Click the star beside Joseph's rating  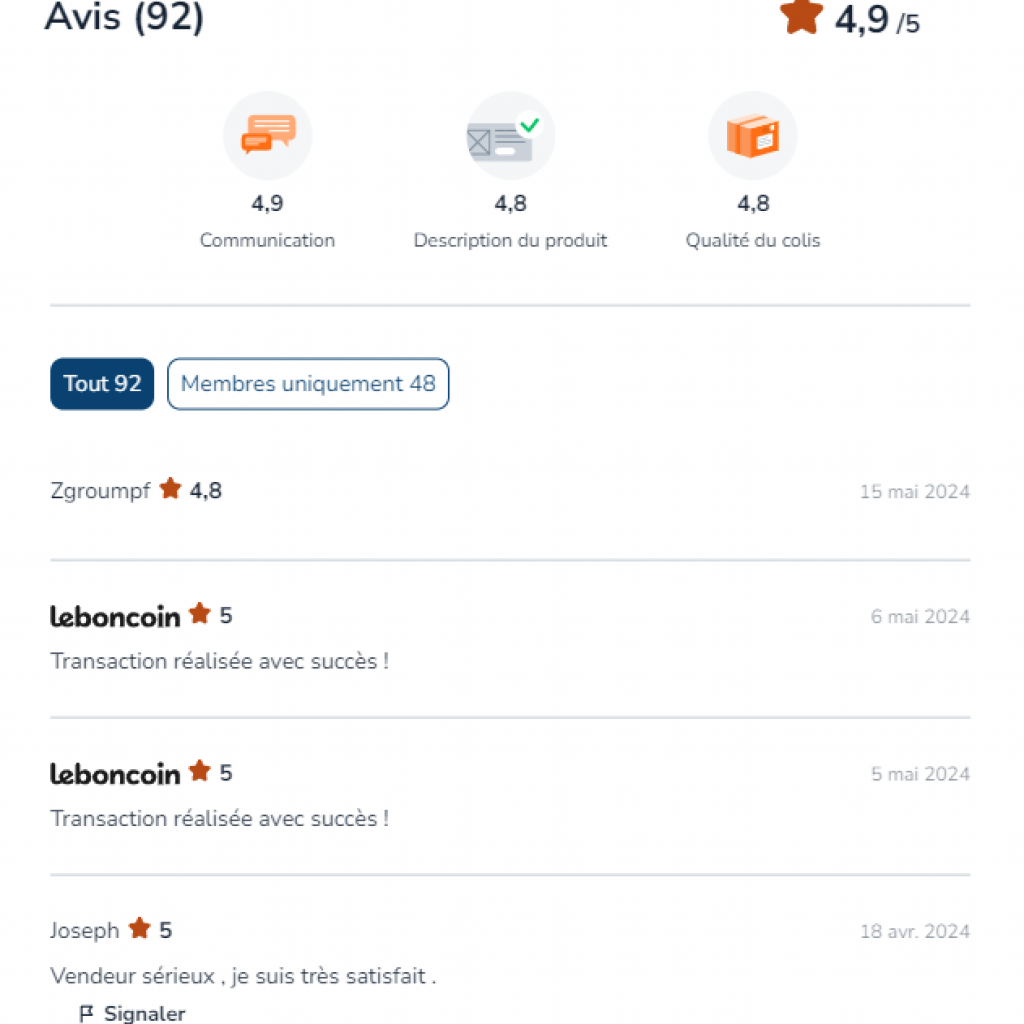pos(140,929)
